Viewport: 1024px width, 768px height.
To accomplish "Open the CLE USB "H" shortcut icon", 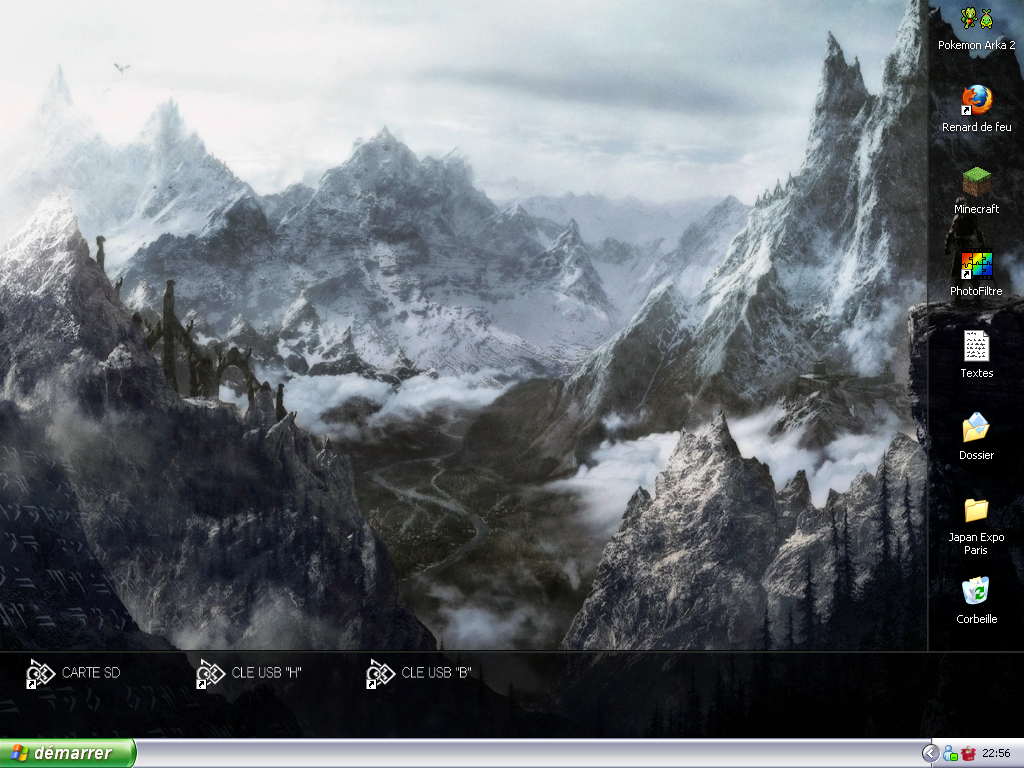I will [210, 673].
